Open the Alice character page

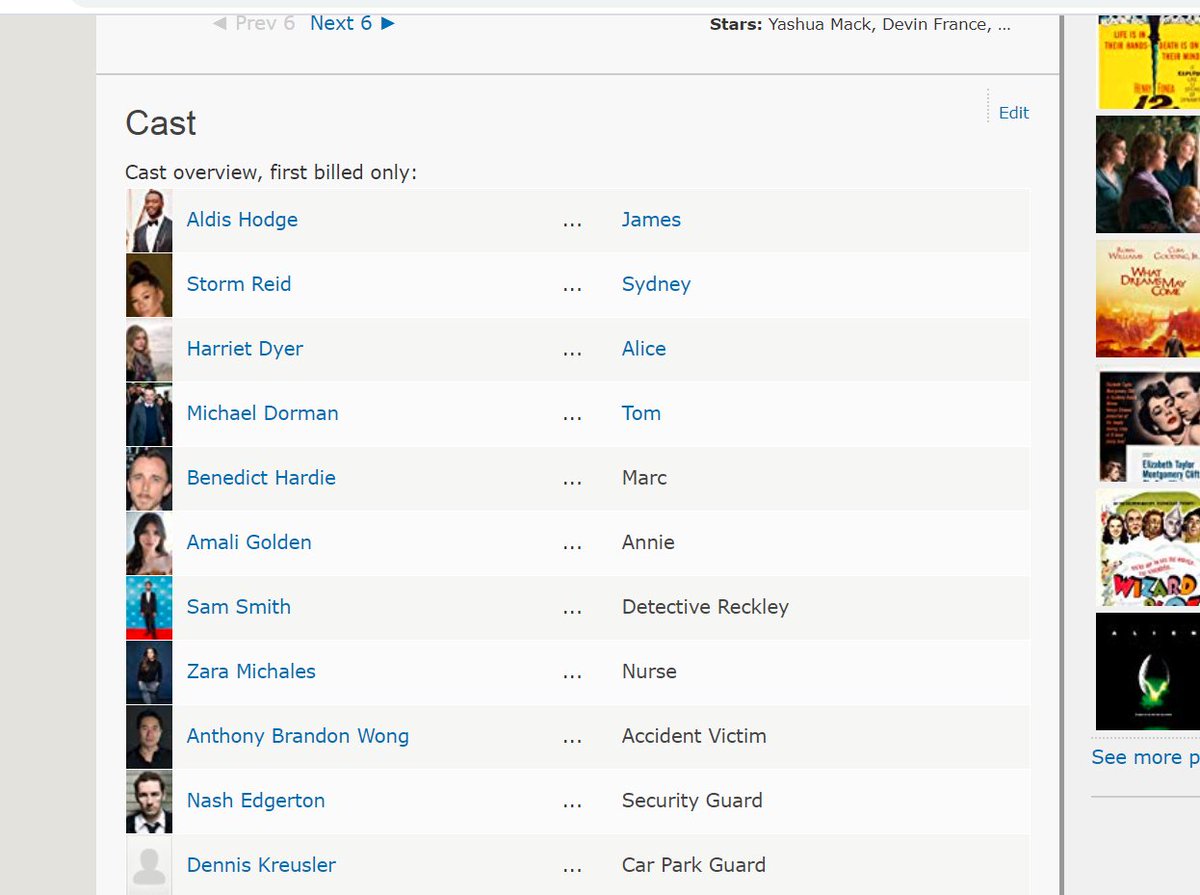point(644,349)
